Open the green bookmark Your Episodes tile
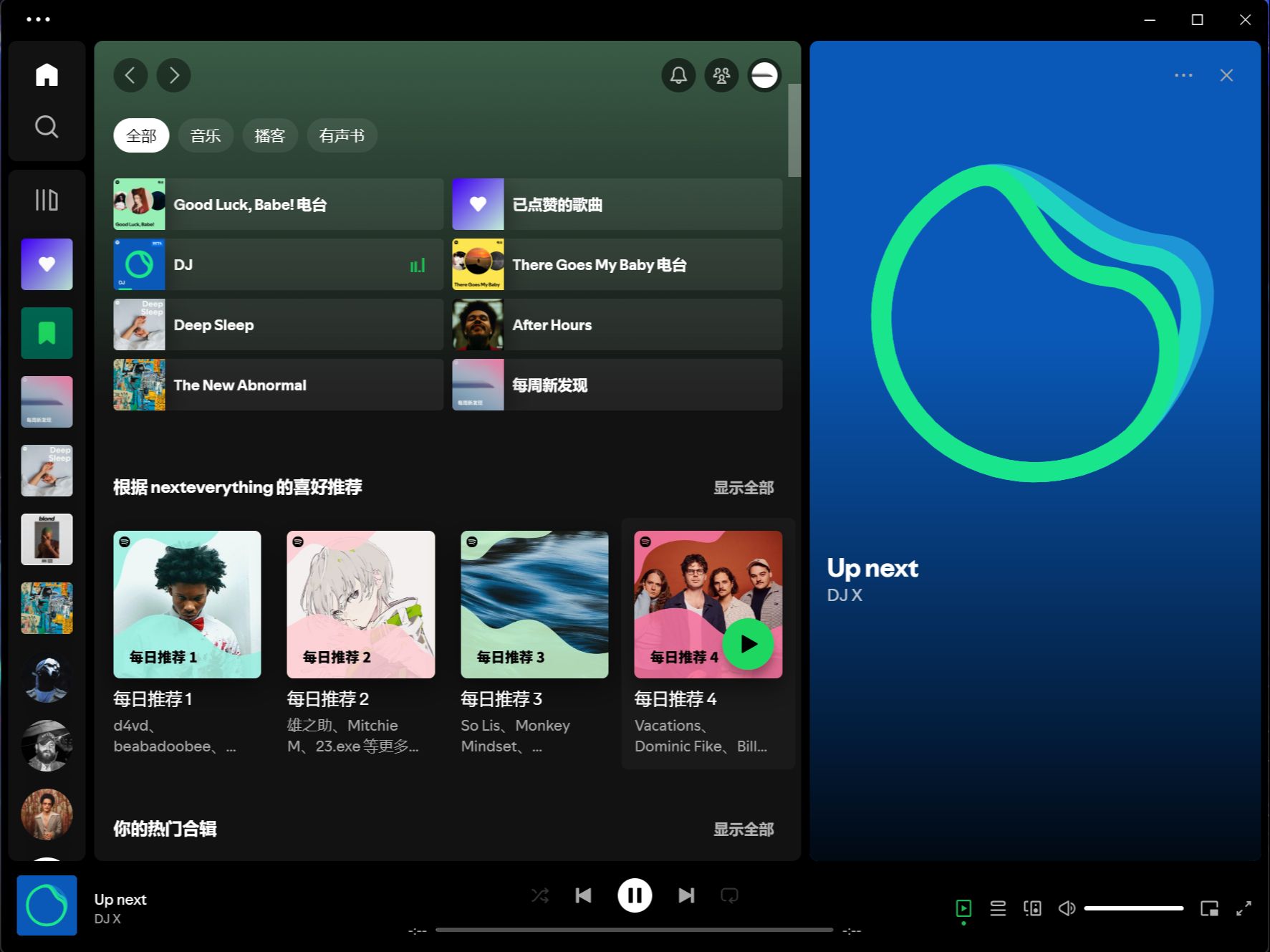 47,333
